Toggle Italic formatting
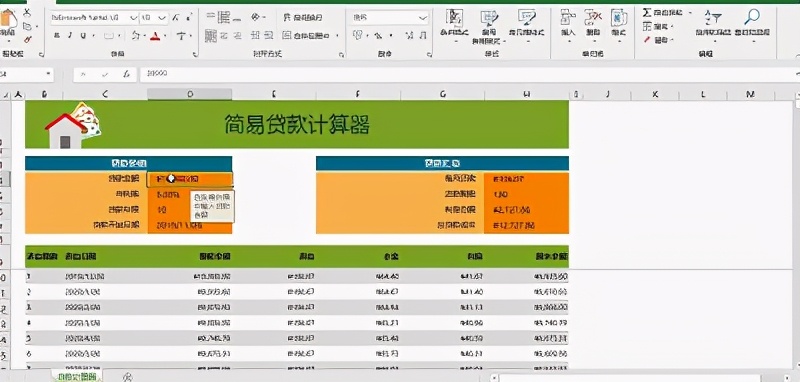This screenshot has height=382, width=800. 70,36
